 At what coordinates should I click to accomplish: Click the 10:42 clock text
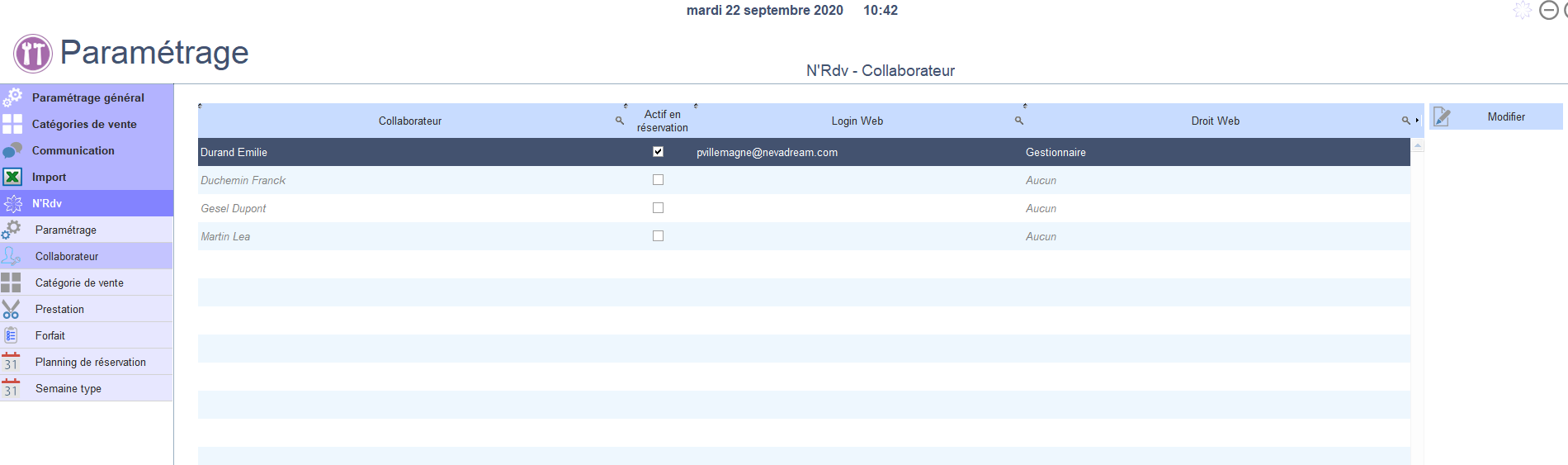tap(881, 10)
